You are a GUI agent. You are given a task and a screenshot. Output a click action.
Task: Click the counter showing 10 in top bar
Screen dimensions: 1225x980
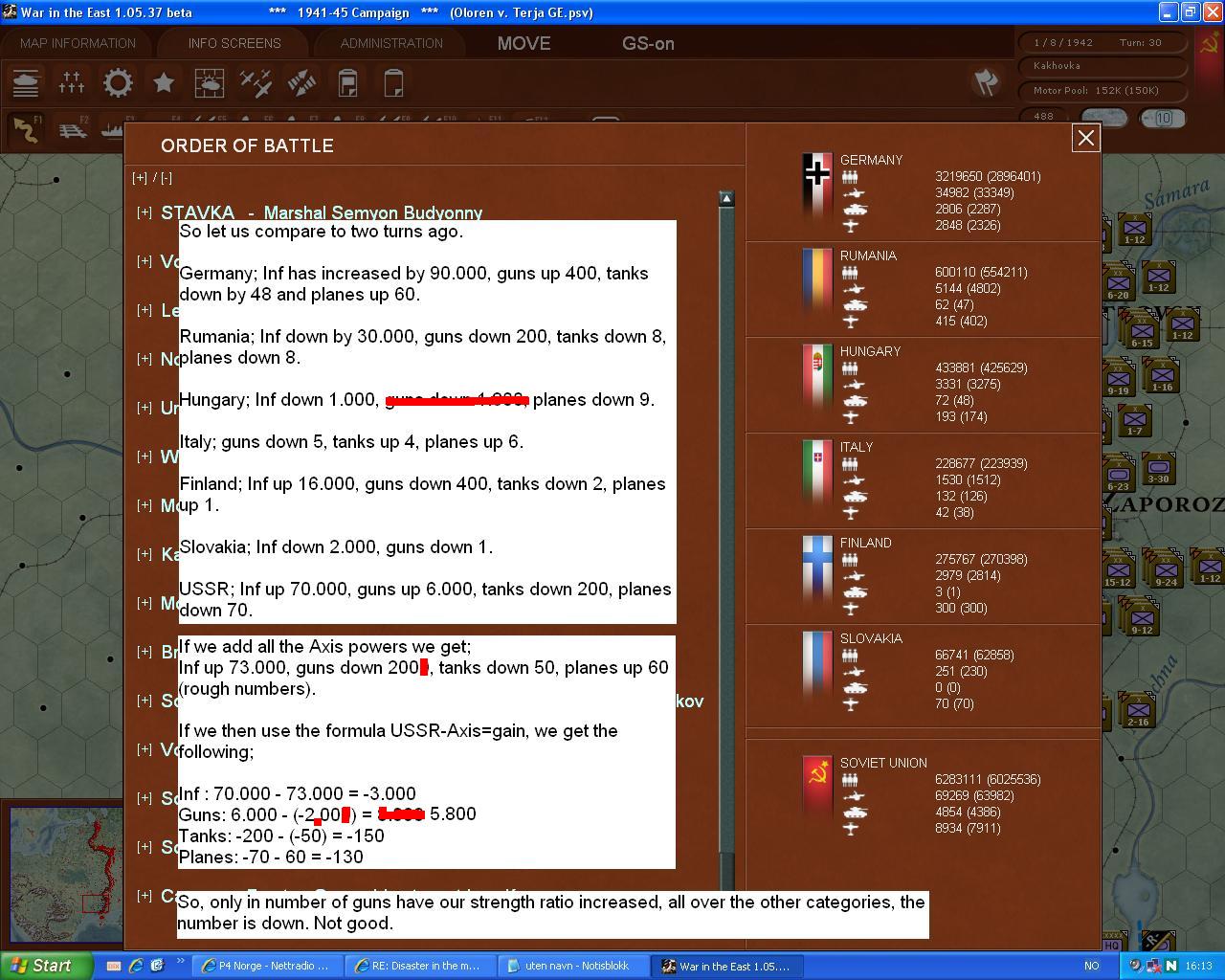point(1163,118)
